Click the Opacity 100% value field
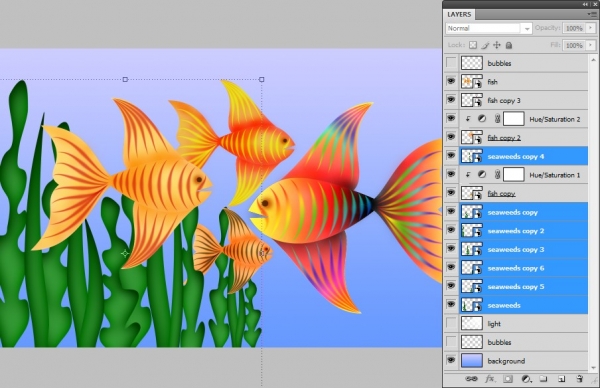The width and height of the screenshot is (600, 388). (574, 28)
